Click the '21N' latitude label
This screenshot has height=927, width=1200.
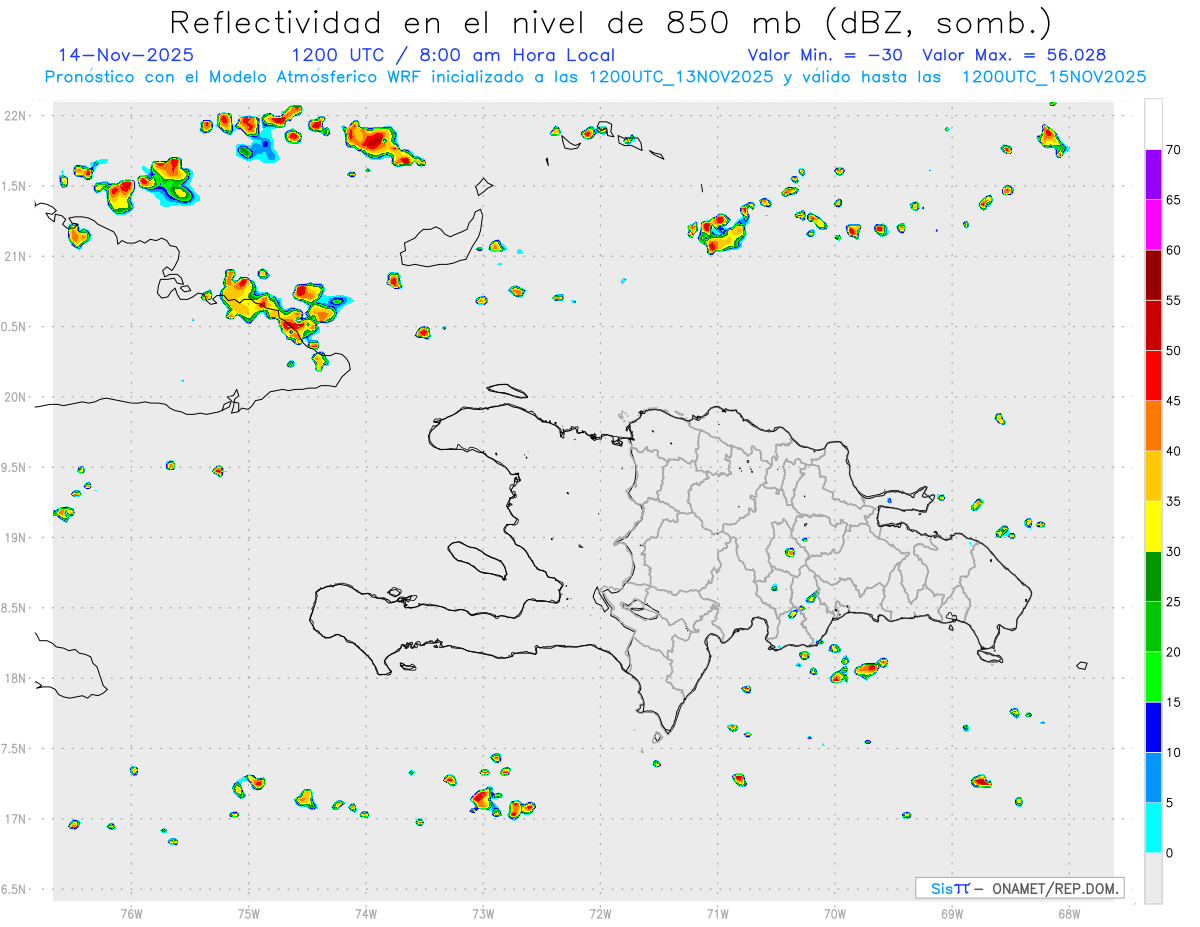click(x=16, y=256)
